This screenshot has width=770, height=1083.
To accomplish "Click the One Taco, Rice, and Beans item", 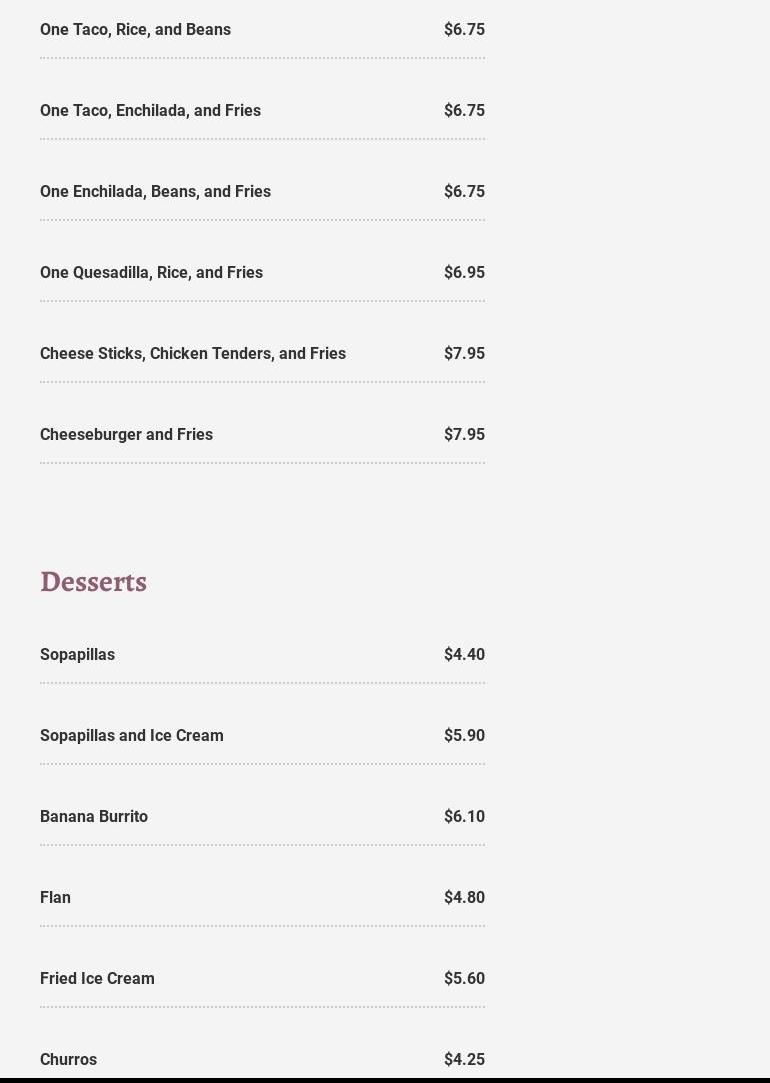I will click(135, 30).
